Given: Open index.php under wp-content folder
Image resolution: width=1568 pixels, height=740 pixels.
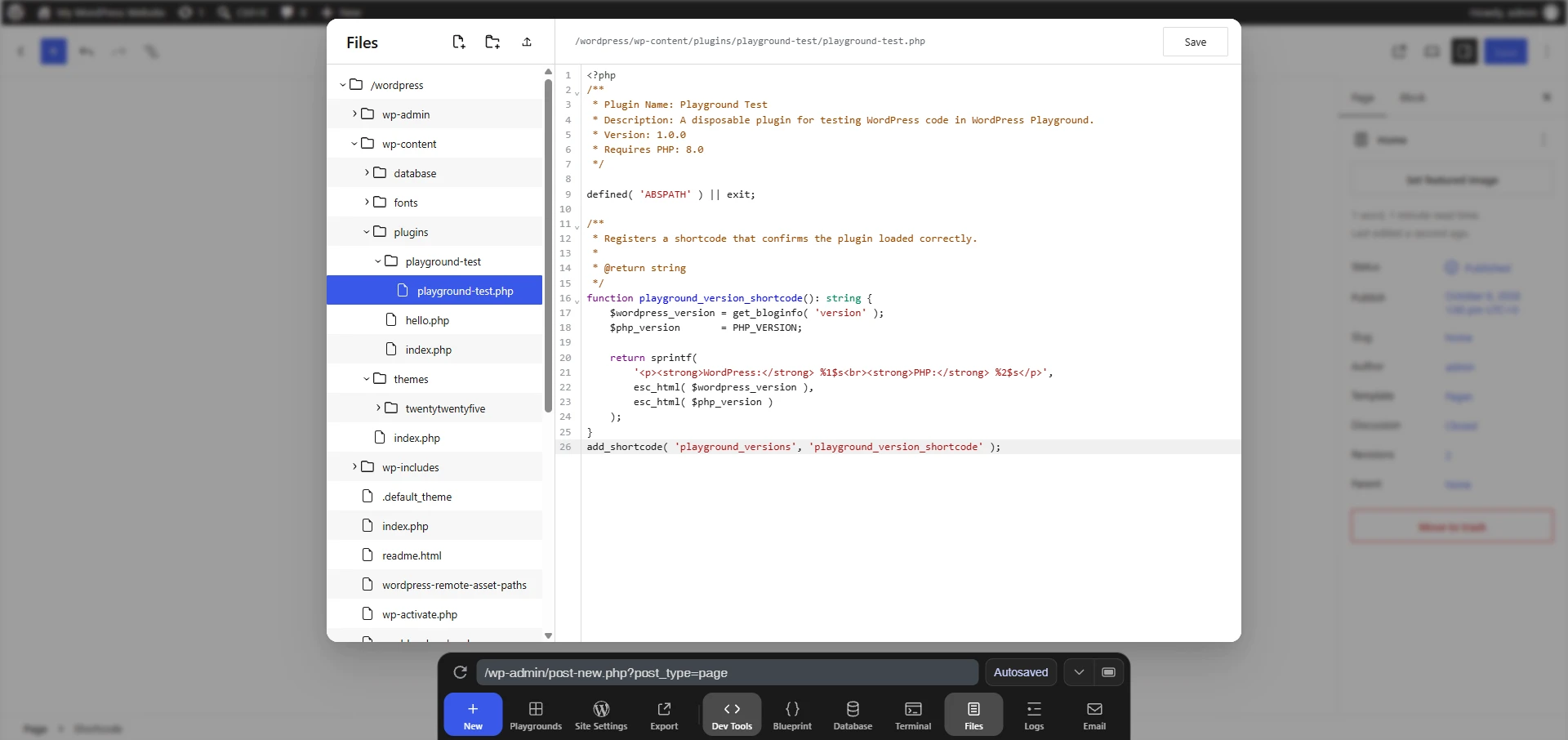Looking at the screenshot, I should click(434, 438).
